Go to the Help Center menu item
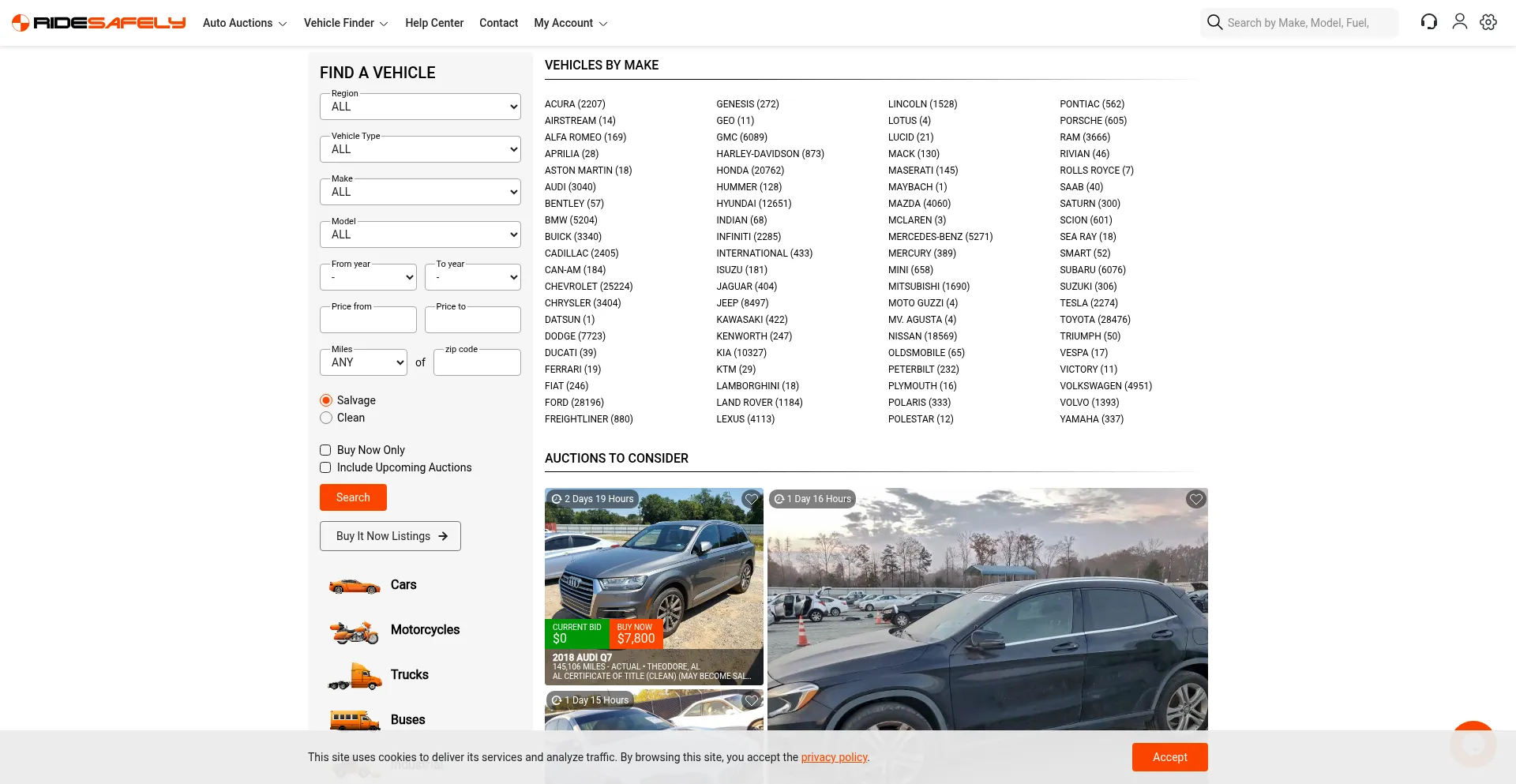The image size is (1516, 784). pos(434,23)
